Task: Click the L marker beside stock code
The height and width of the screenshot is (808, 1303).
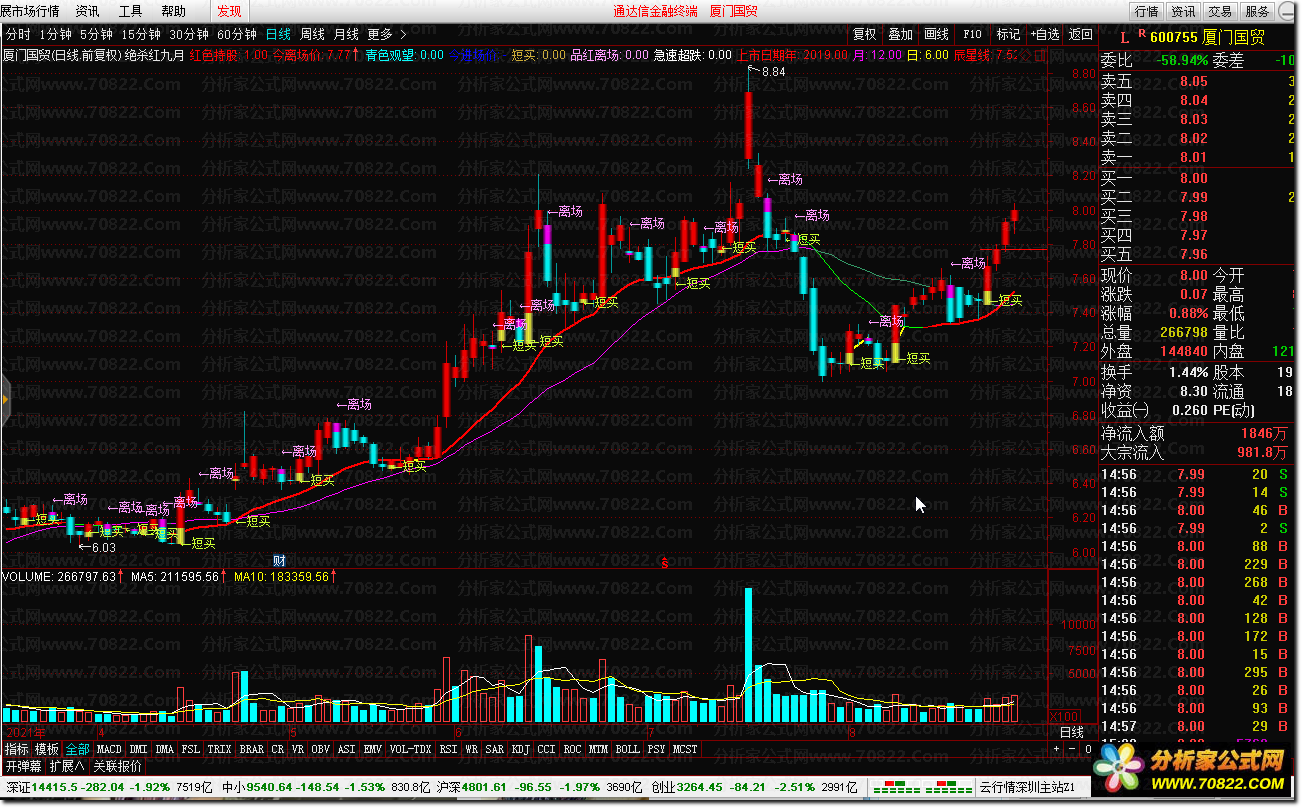Action: pyautogui.click(x=1124, y=37)
